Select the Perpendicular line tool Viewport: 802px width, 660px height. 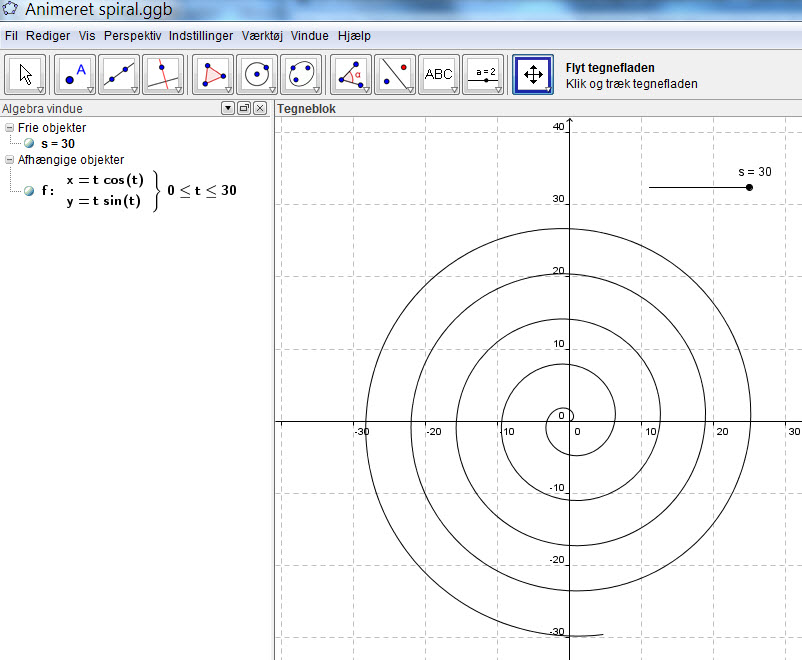pyautogui.click(x=162, y=74)
